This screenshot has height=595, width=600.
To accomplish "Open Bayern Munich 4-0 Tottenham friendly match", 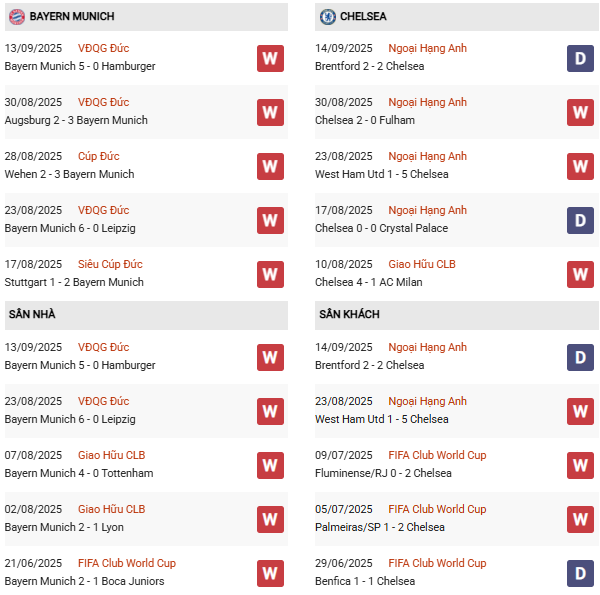I will click(x=79, y=473).
